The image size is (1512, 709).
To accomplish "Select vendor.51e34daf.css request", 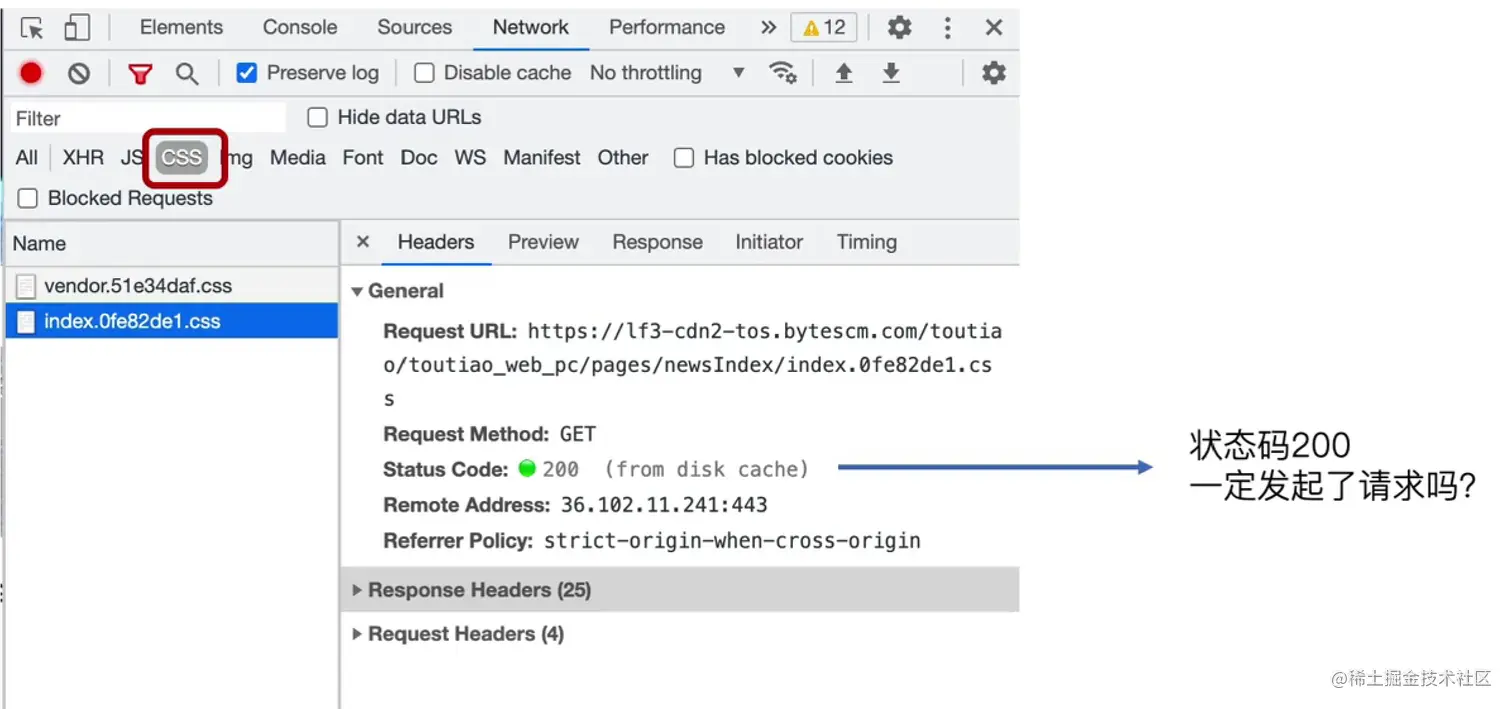I will 138,286.
